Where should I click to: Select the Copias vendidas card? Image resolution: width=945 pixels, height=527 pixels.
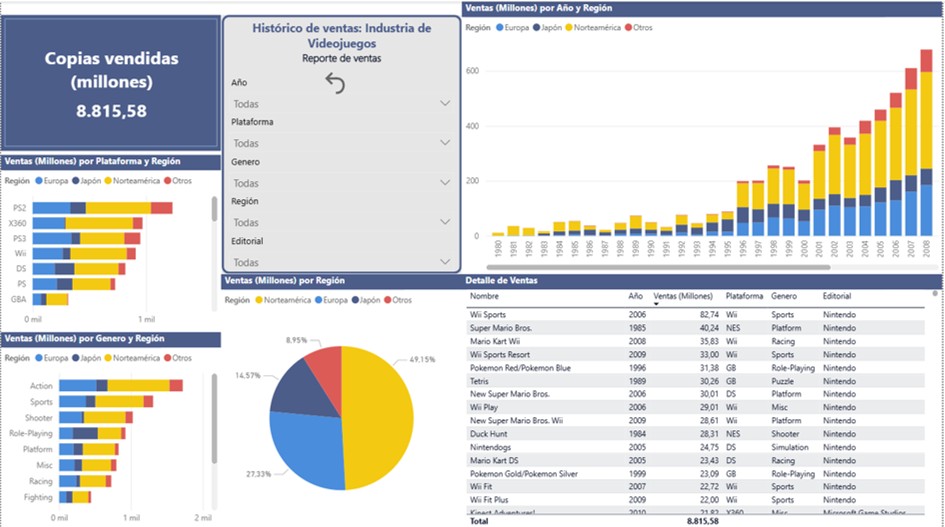[x=111, y=83]
